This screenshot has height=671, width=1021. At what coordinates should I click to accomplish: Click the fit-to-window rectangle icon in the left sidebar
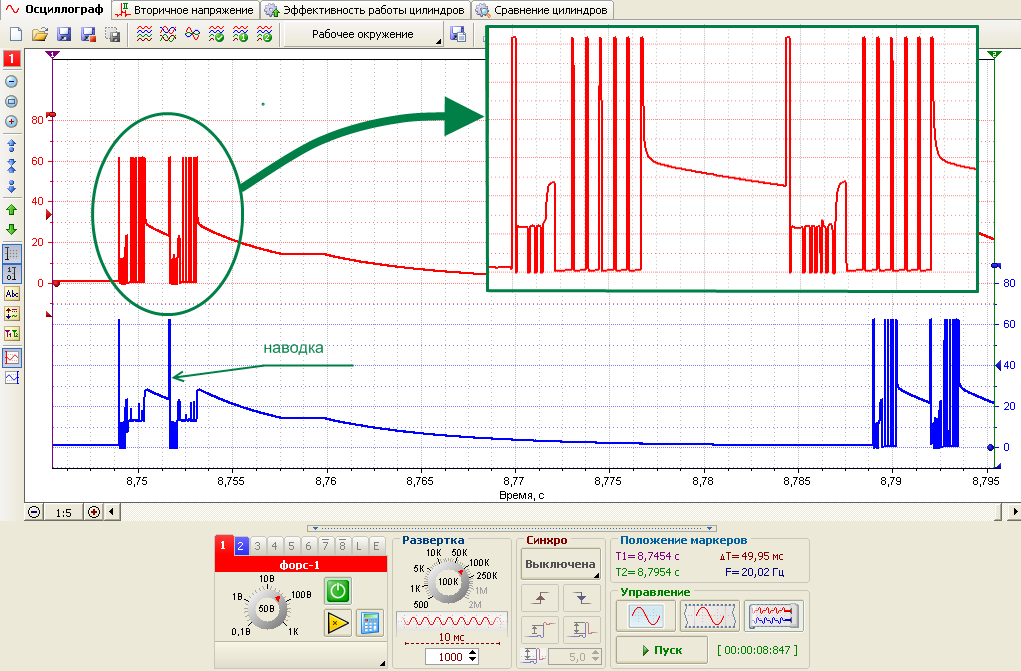point(11,102)
